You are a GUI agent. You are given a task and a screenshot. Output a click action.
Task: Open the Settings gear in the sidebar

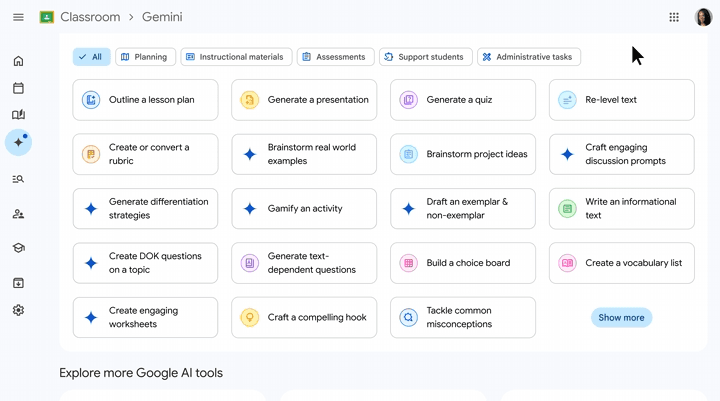[x=18, y=310]
